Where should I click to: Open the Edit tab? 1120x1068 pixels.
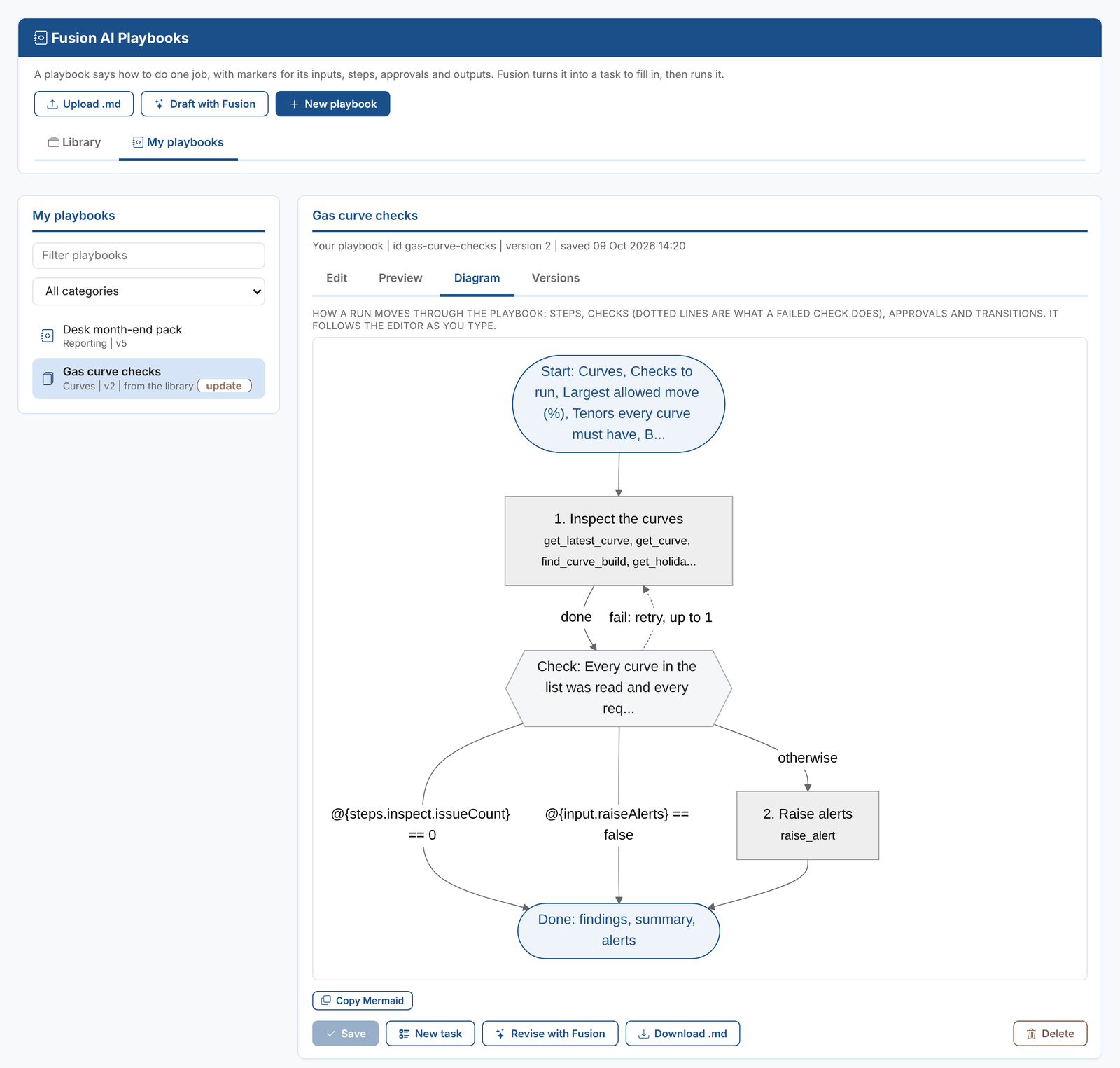pyautogui.click(x=337, y=278)
